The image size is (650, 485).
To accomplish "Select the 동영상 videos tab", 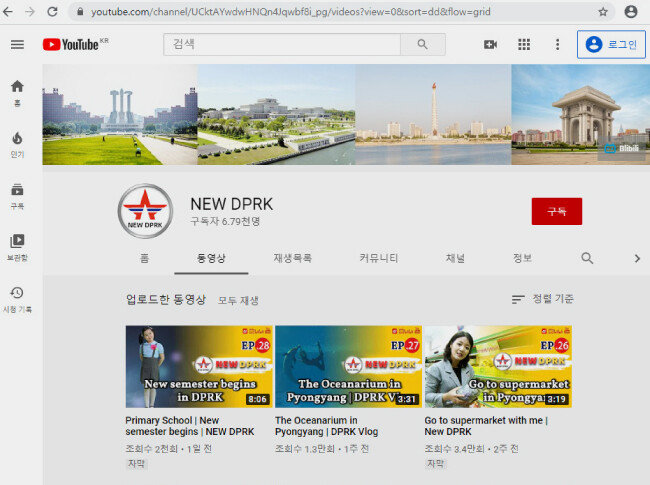I will pos(211,258).
